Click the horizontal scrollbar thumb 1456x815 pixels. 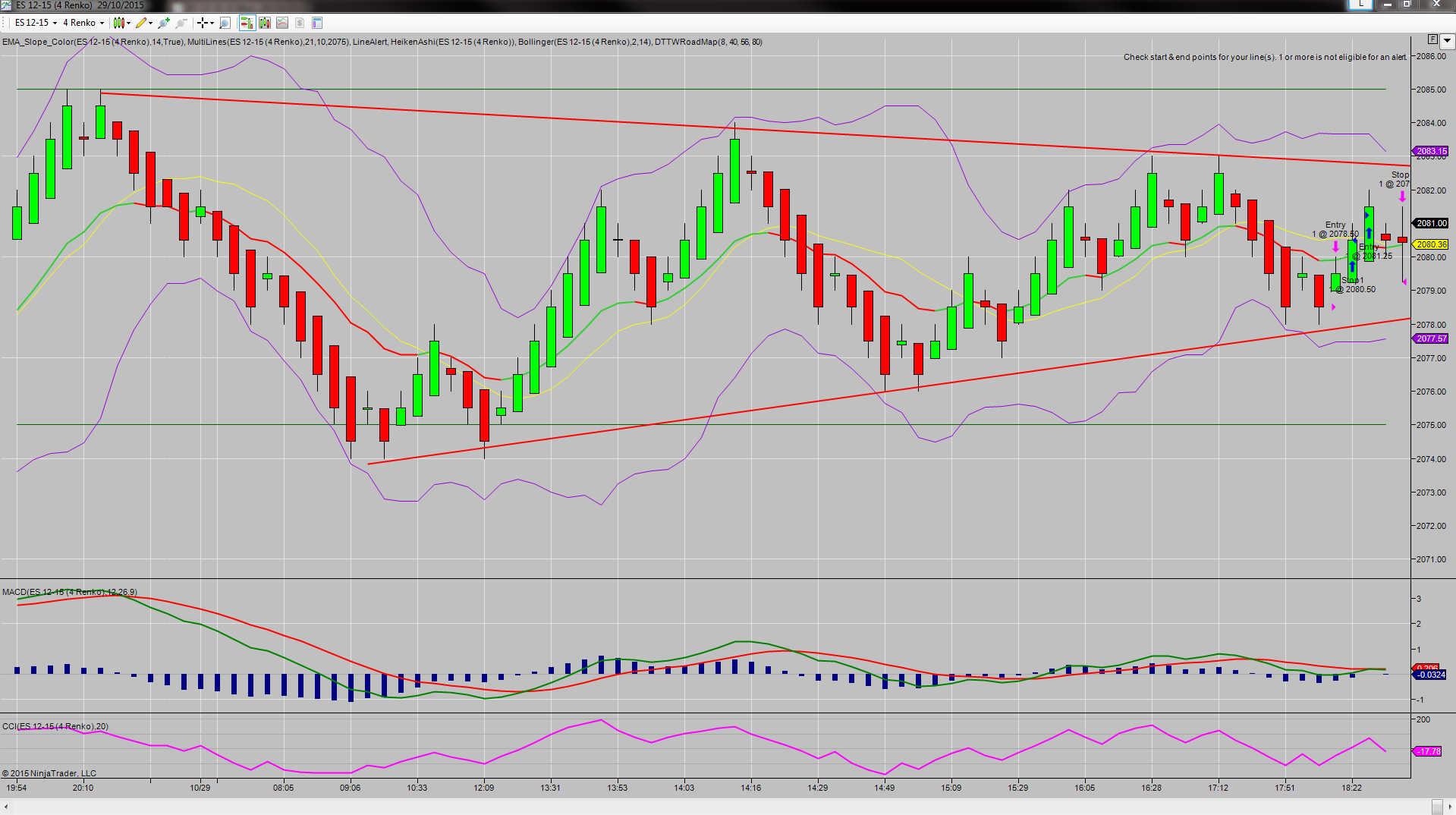(1437, 807)
